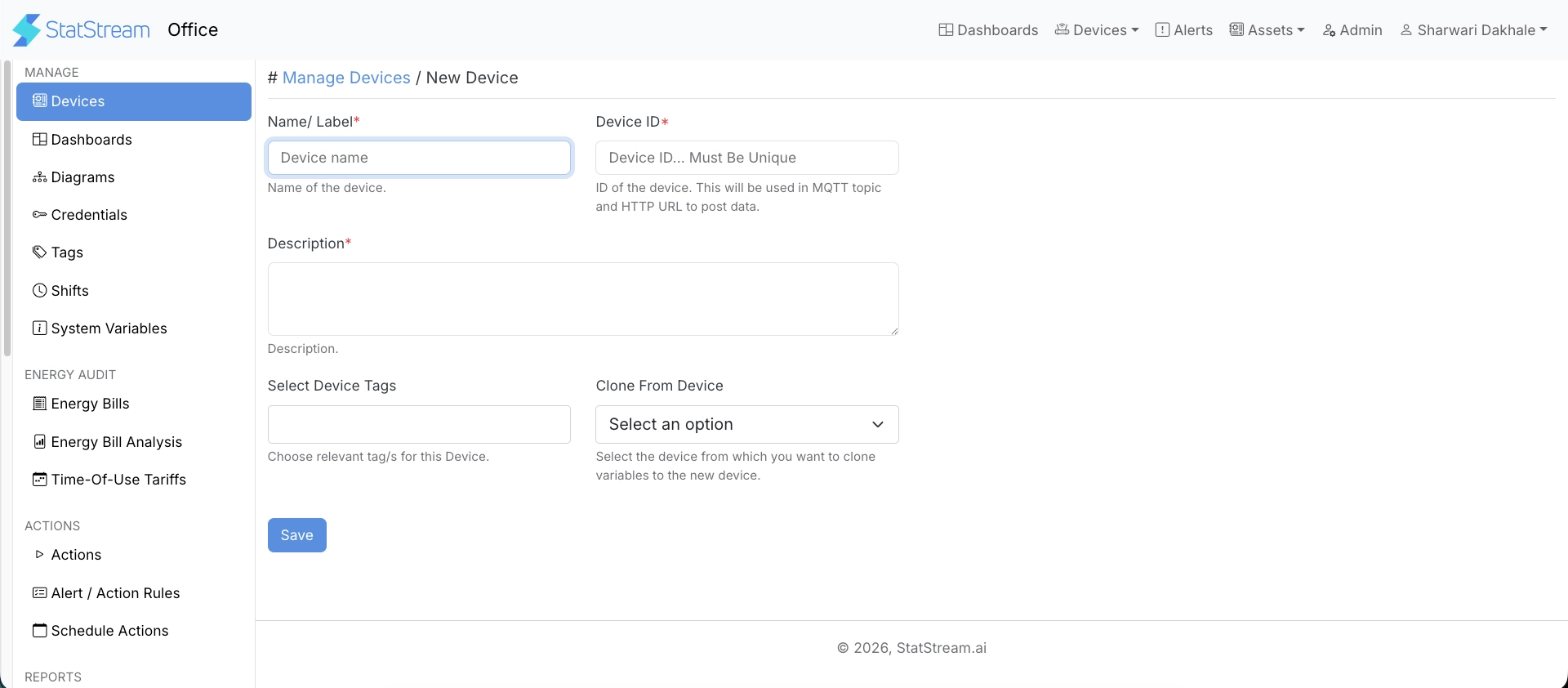Click the Devices icon in sidebar

[39, 101]
